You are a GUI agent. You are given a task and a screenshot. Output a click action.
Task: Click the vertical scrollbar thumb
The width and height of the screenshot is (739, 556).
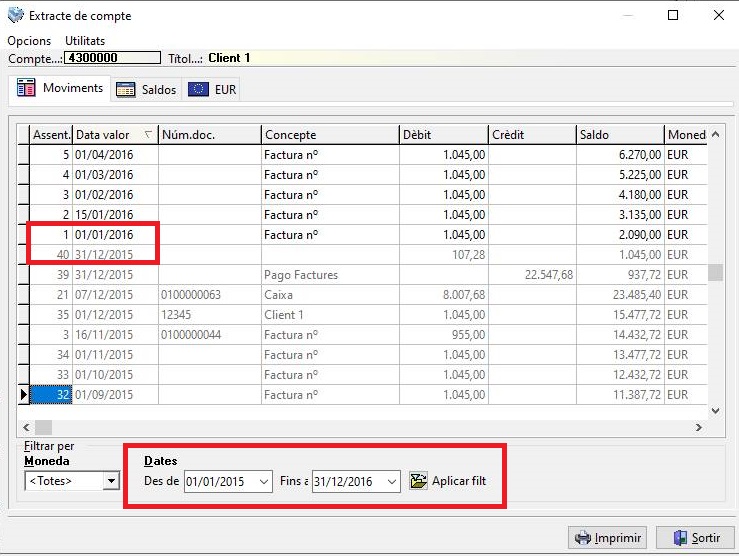point(715,272)
